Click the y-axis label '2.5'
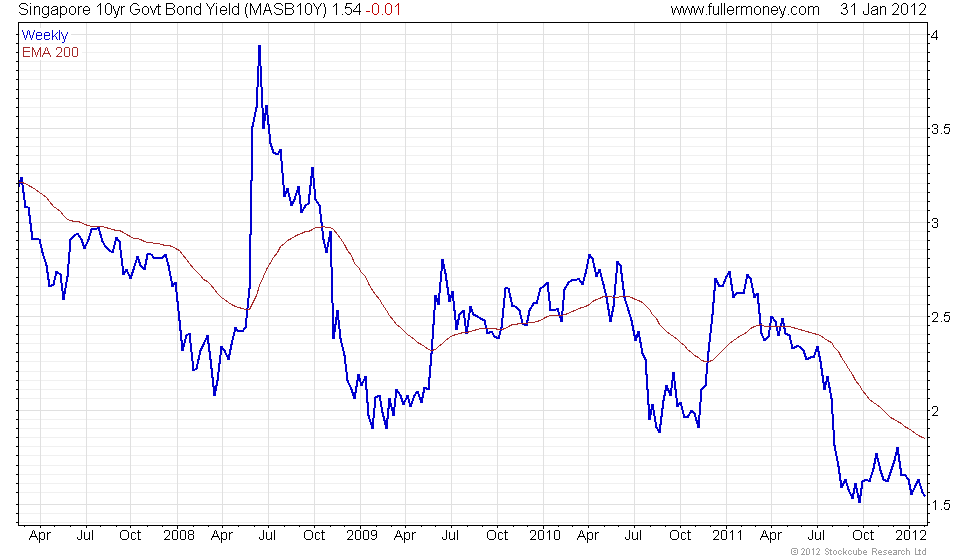 (941, 318)
